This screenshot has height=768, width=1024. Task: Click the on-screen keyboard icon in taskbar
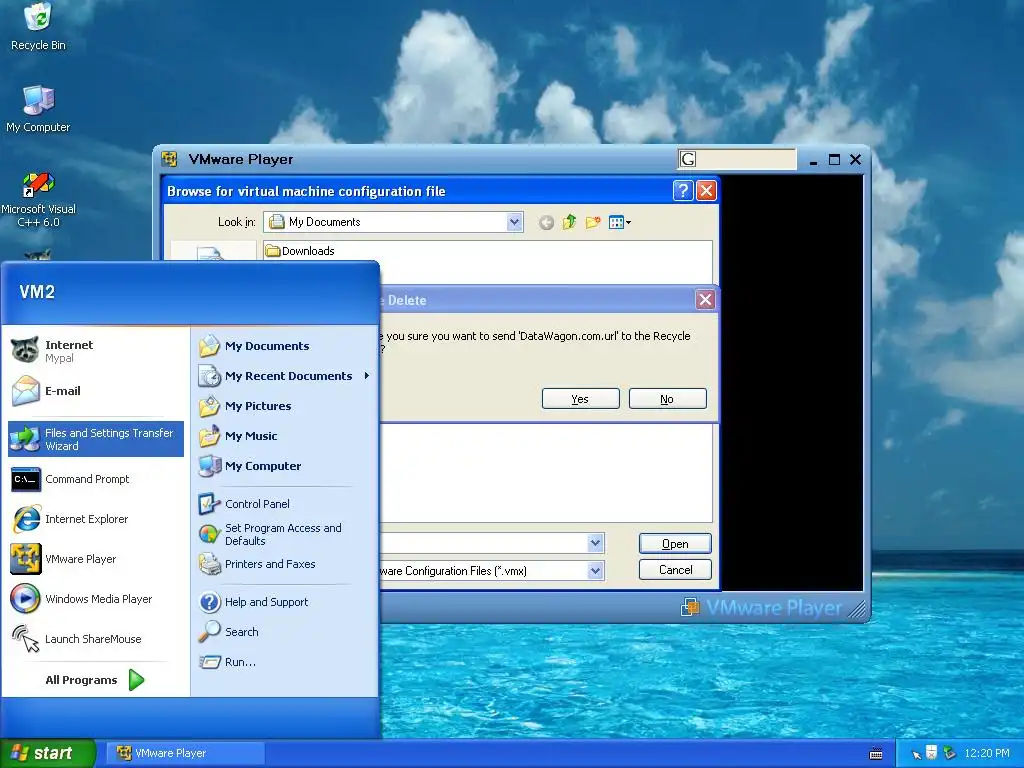tap(876, 754)
